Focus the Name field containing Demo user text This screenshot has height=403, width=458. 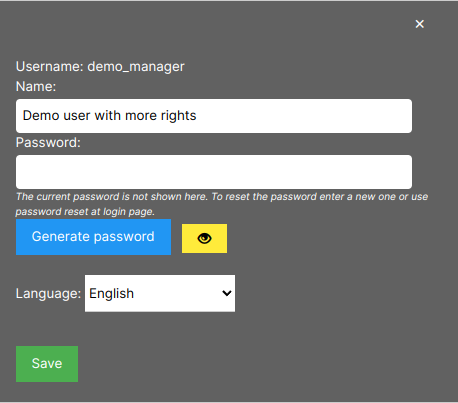(x=214, y=116)
